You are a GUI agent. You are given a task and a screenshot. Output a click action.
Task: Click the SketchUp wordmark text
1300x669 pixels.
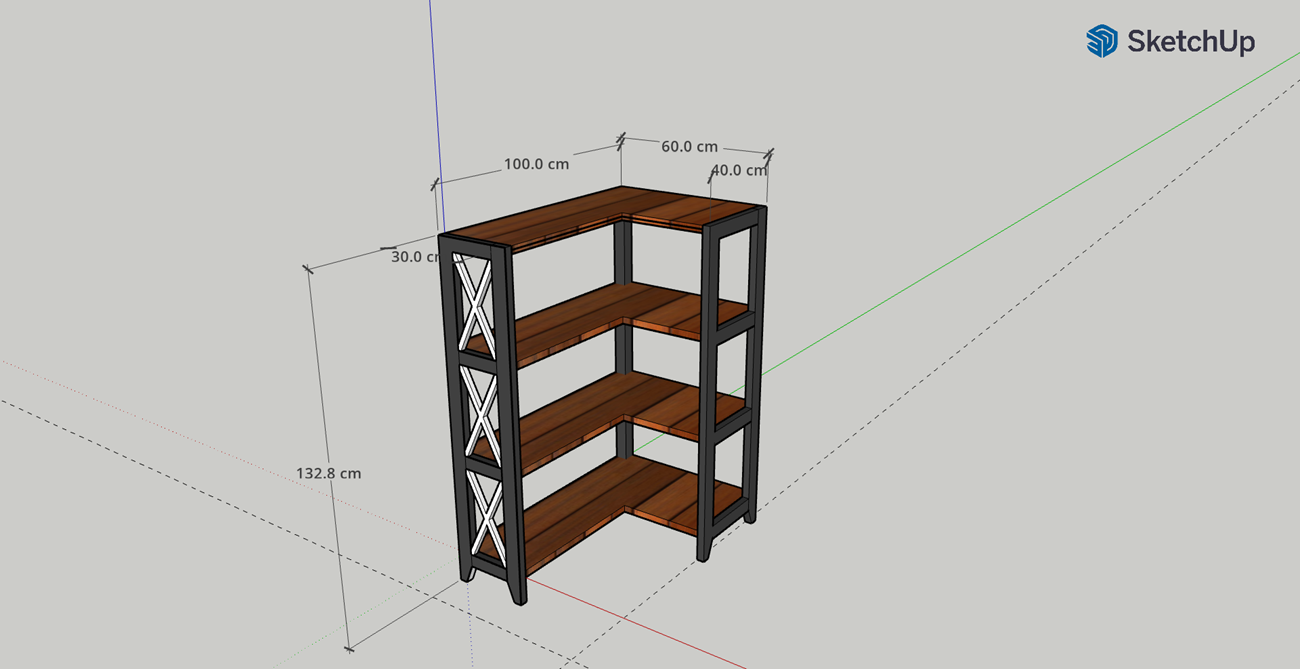[1190, 42]
